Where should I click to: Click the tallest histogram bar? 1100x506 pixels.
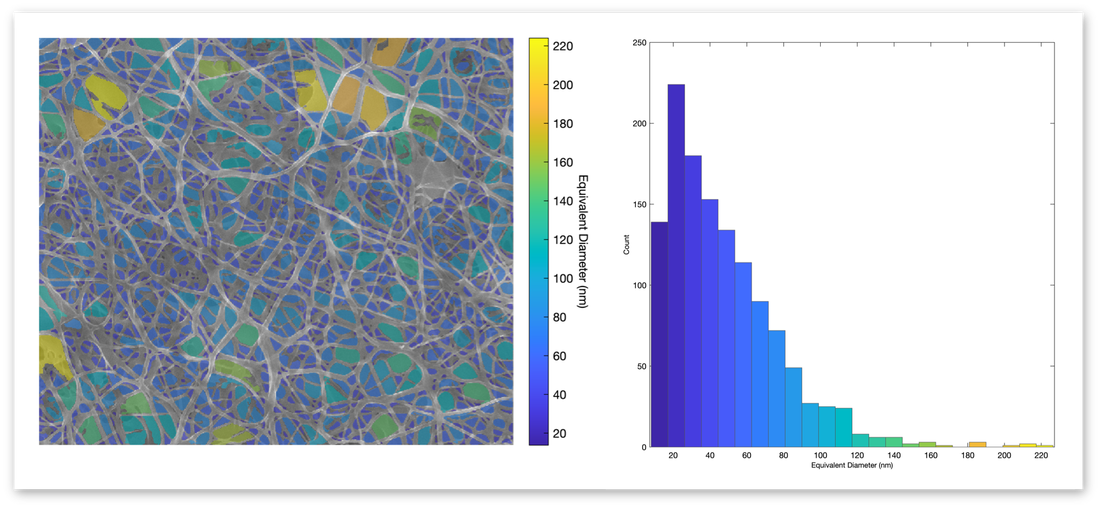click(x=676, y=265)
